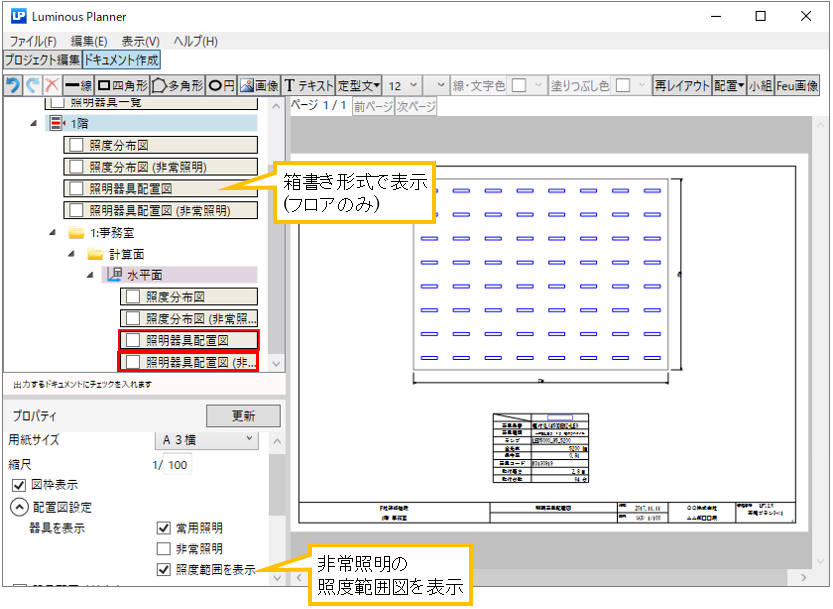The image size is (833, 609).
Task: Select the text (テキスト) tool
Action: click(309, 86)
